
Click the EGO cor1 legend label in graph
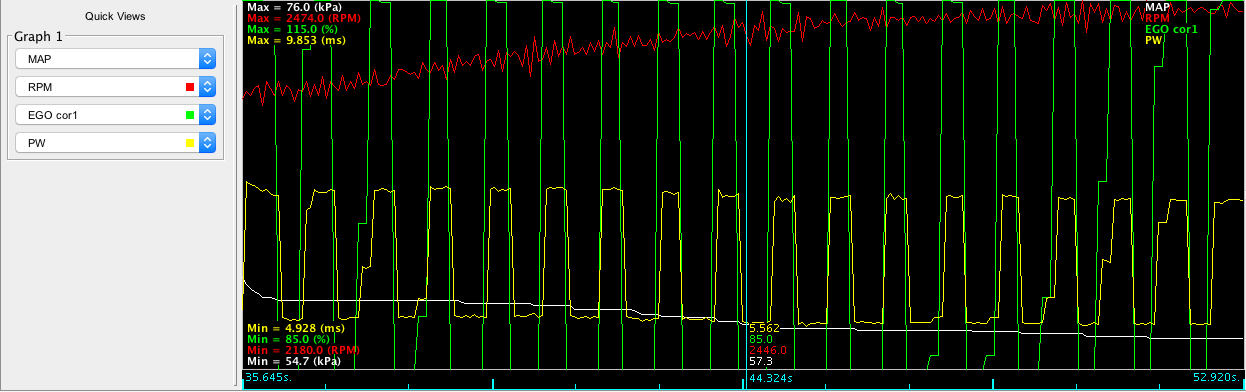pyautogui.click(x=1171, y=29)
